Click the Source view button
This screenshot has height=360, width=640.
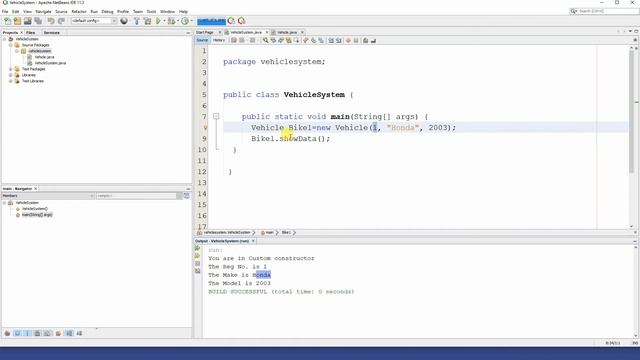point(202,40)
